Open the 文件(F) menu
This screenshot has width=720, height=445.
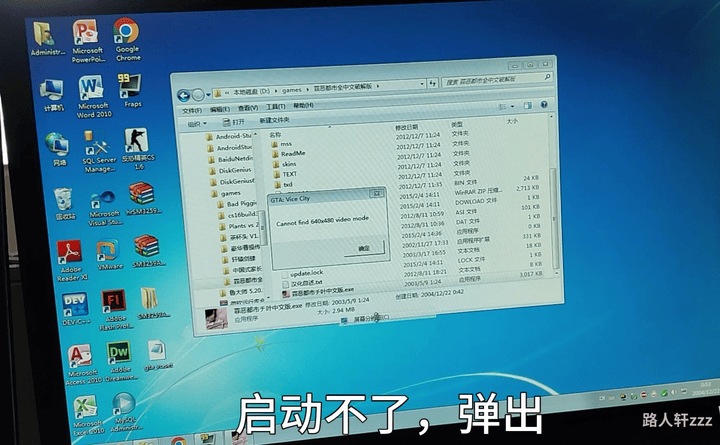click(192, 110)
